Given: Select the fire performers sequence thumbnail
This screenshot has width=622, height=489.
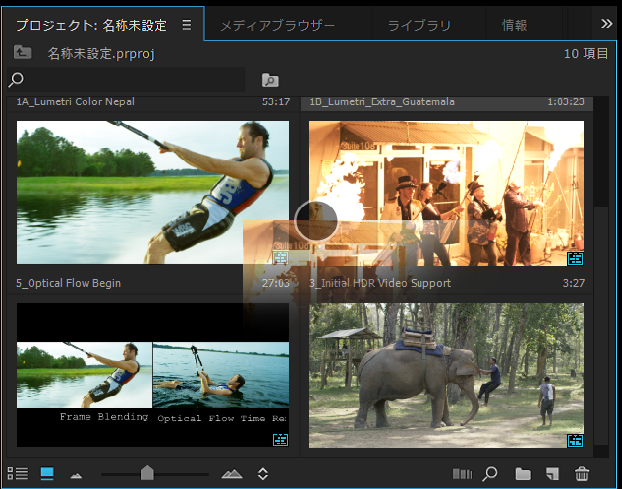Looking at the screenshot, I should tap(446, 193).
